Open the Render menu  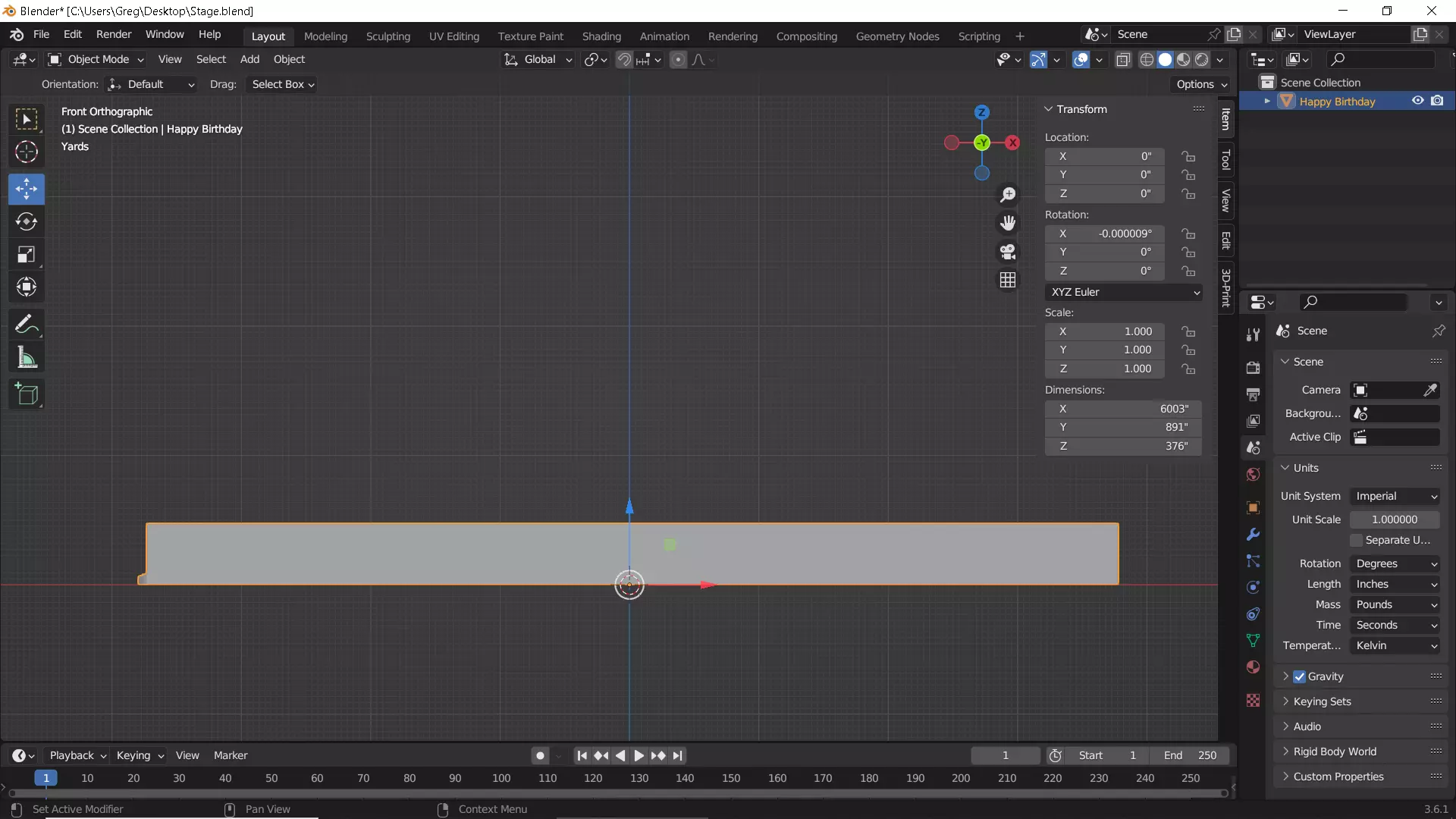(x=114, y=34)
